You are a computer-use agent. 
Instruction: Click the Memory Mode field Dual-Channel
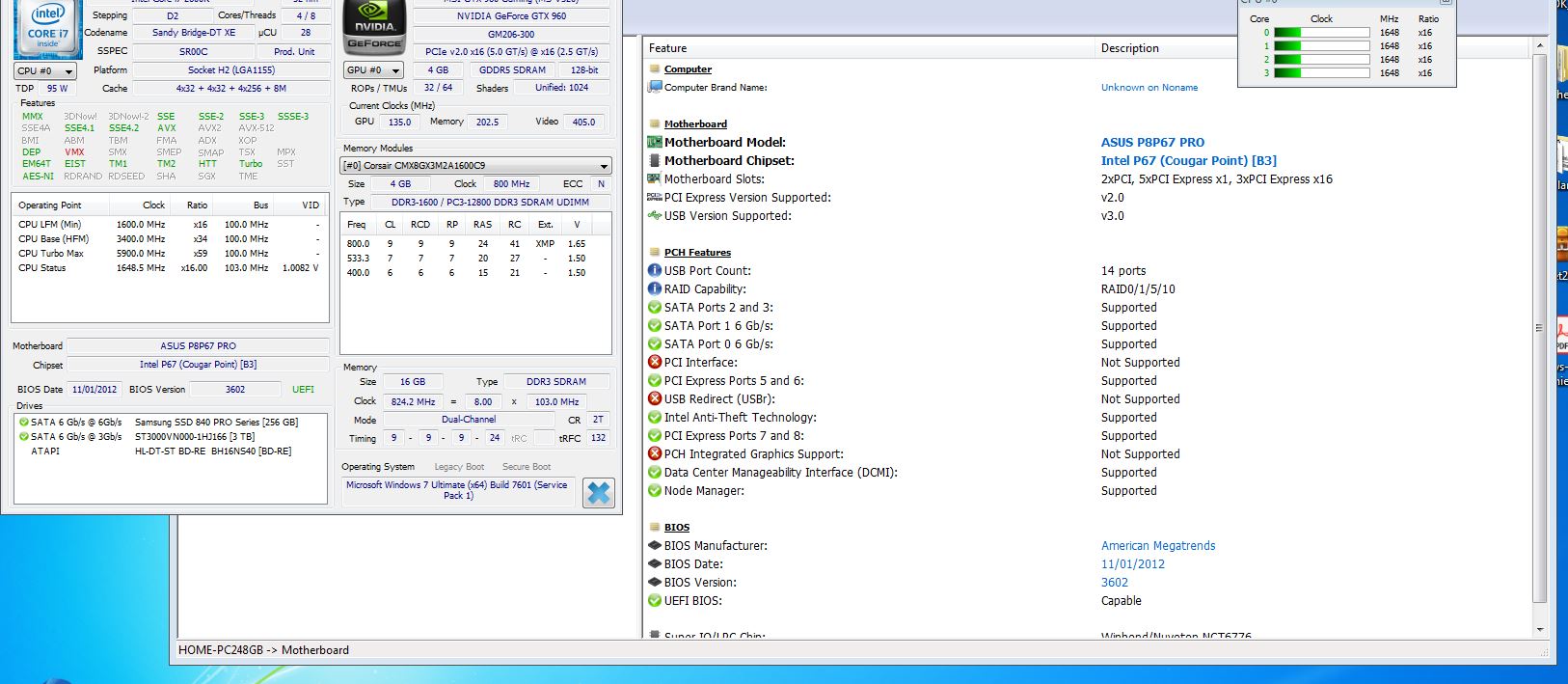click(x=469, y=420)
